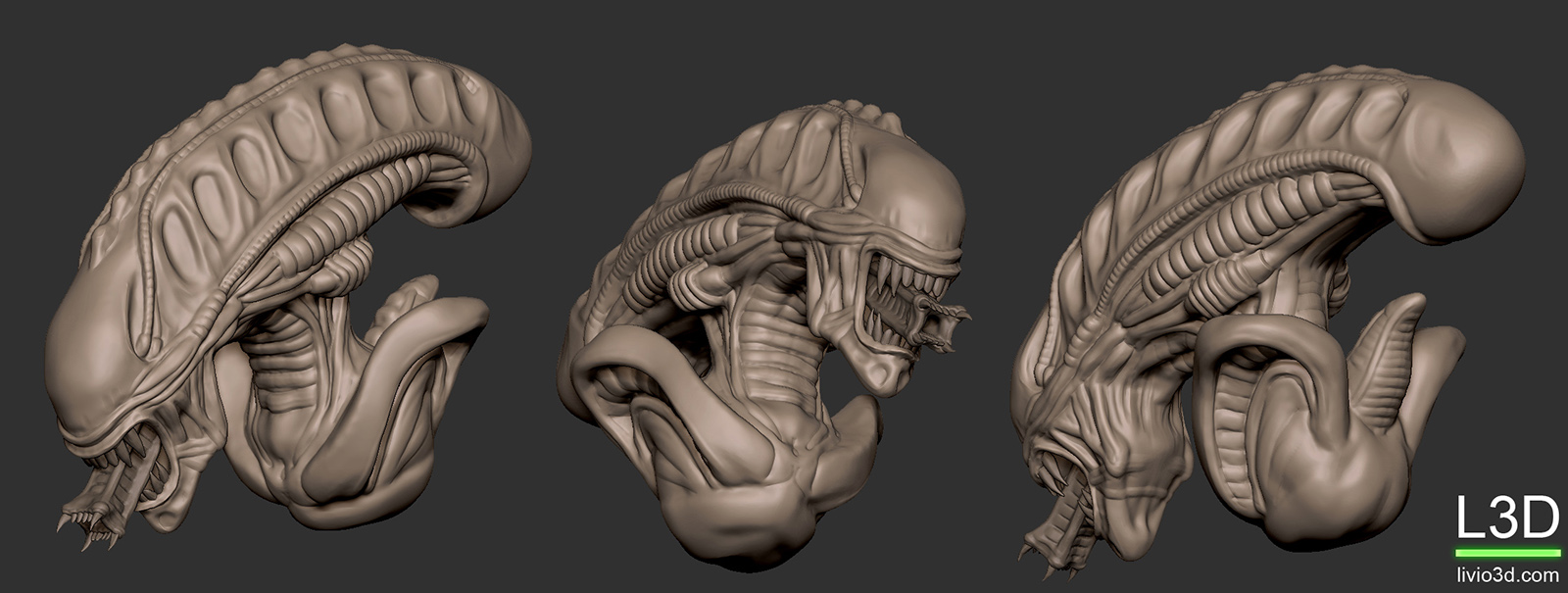Click the livio3d.com website text
The height and width of the screenshot is (593, 1568).
tap(1506, 574)
